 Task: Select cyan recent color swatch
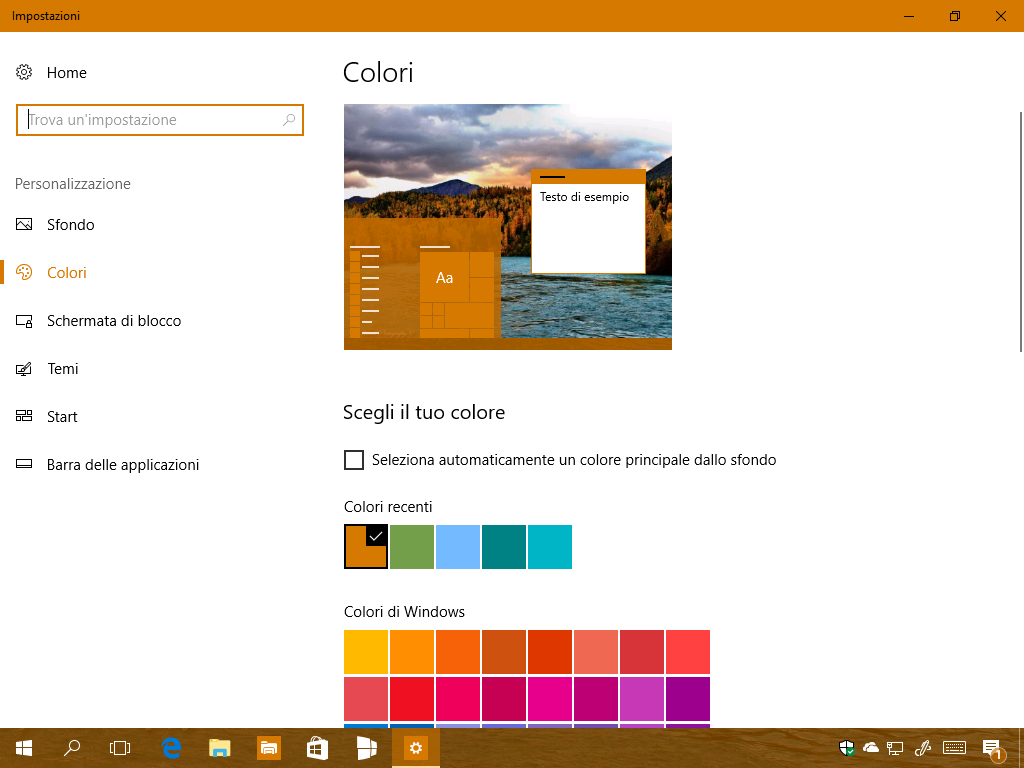(550, 547)
